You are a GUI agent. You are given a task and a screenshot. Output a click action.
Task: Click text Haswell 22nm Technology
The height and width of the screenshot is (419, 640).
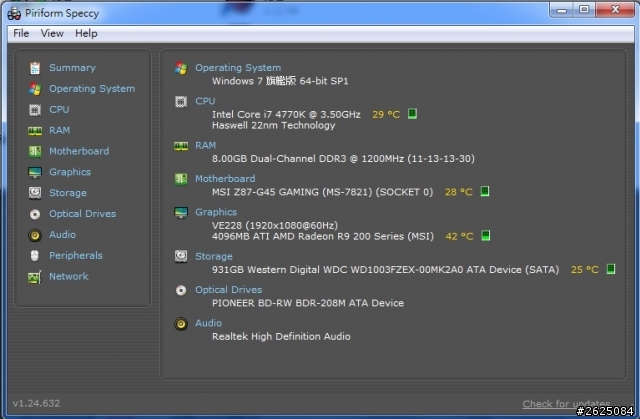273,125
